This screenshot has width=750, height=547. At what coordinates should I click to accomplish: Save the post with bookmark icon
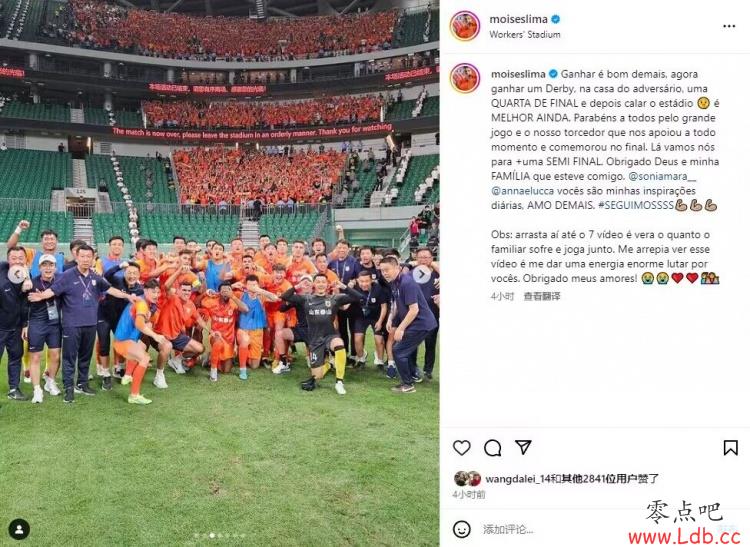(730, 448)
